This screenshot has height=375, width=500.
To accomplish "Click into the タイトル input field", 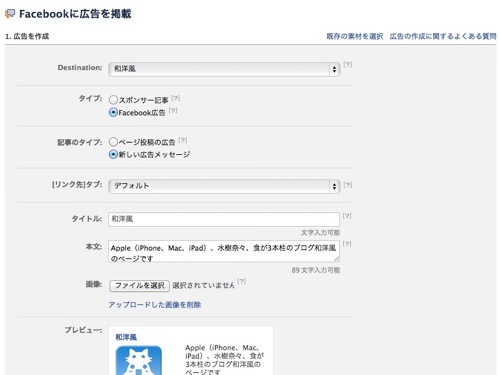I will (224, 219).
